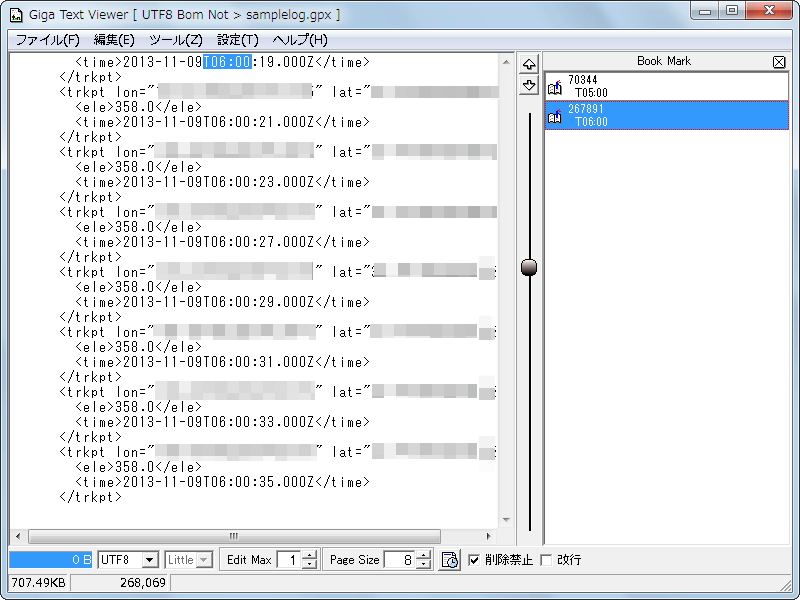Open the ヘルプ(H) menu
This screenshot has width=800, height=600.
(x=300, y=40)
